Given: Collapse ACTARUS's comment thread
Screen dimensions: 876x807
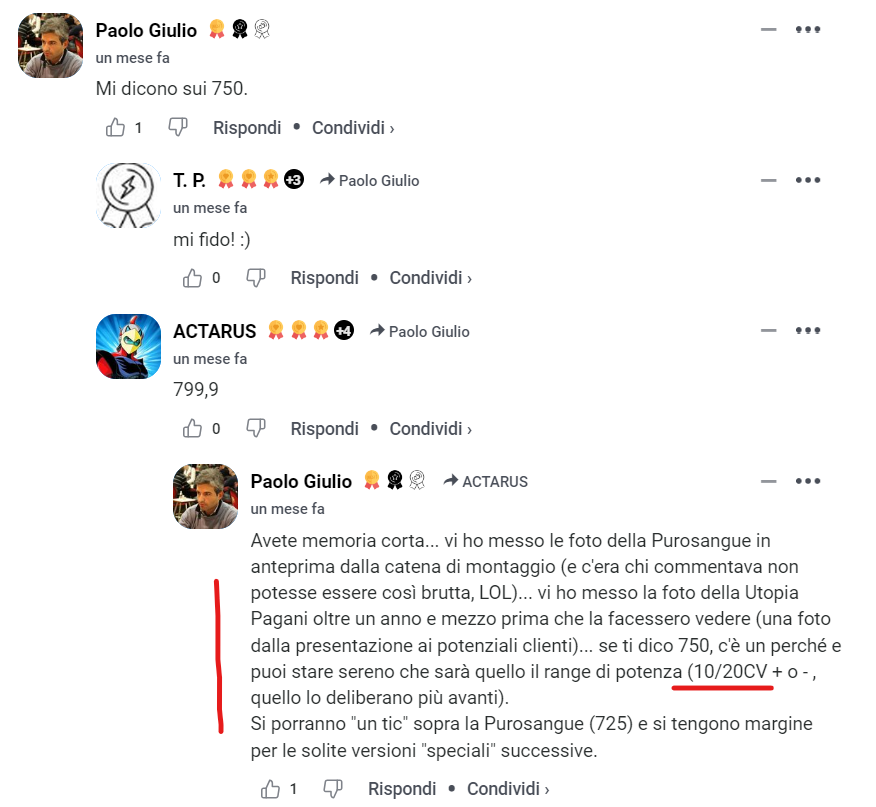Looking at the screenshot, I should tap(769, 330).
